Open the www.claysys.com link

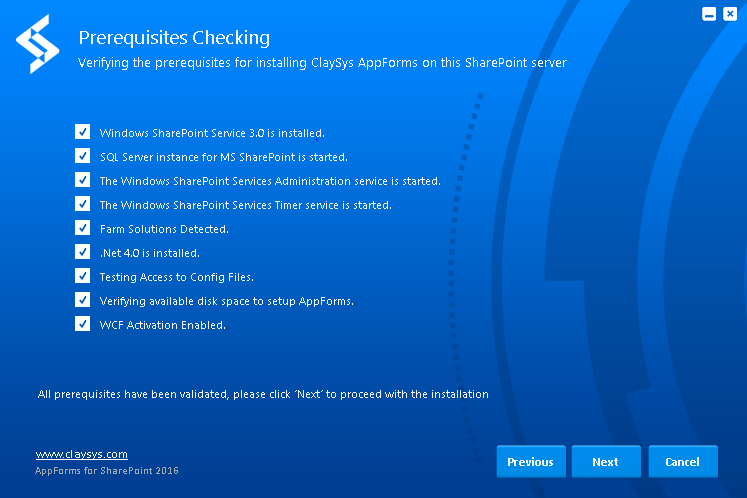tap(81, 454)
